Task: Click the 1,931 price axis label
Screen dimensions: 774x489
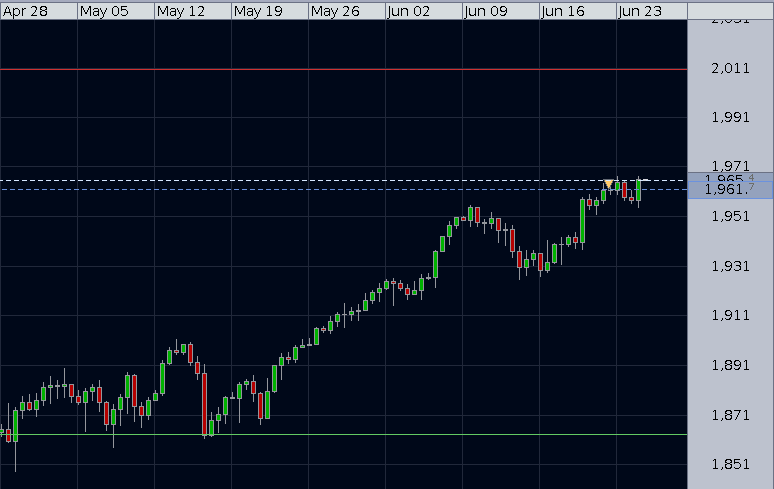Action: coord(730,266)
